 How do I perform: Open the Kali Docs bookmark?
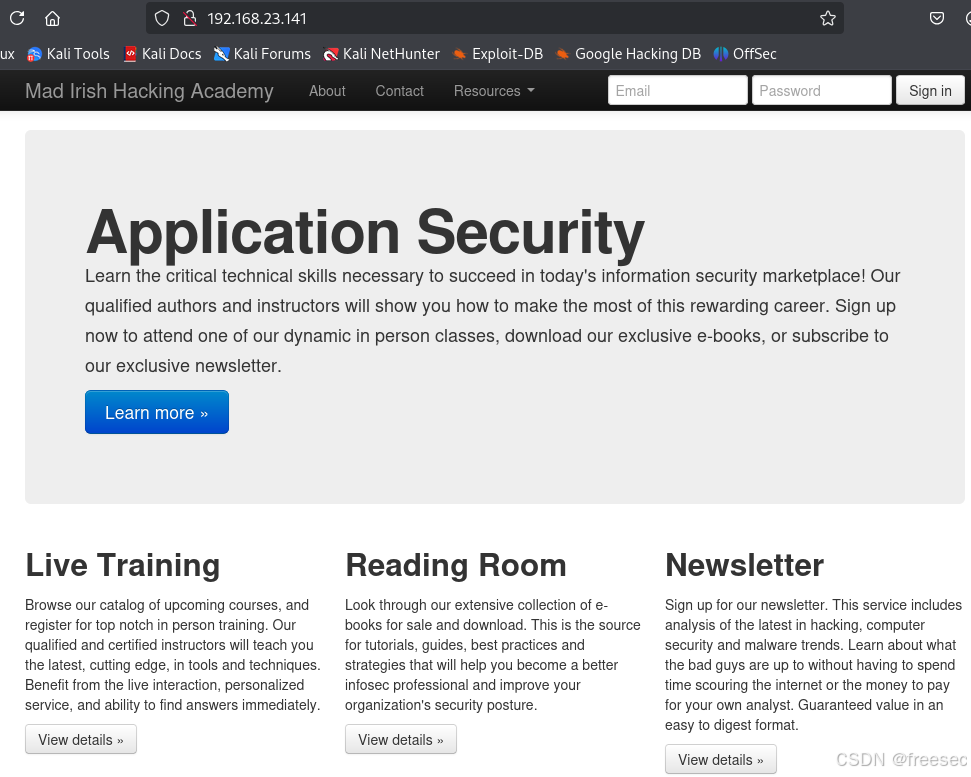point(163,54)
